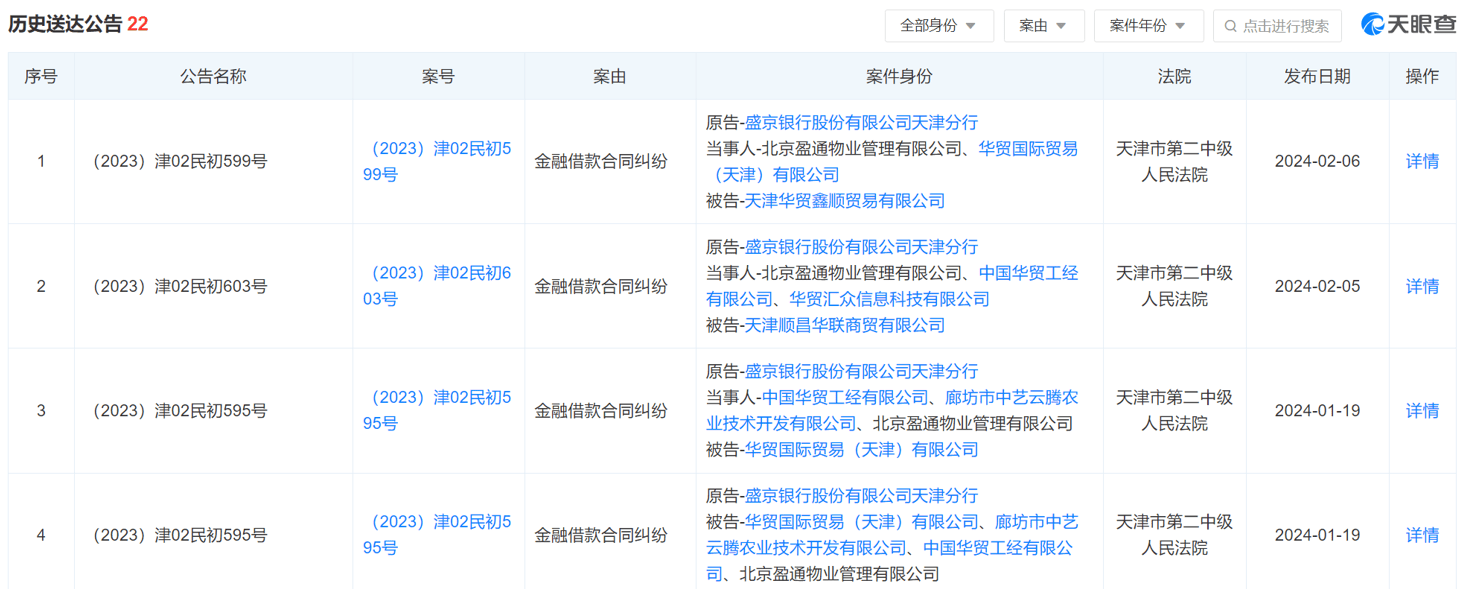The width and height of the screenshot is (1471, 589).
Task: Click the 序号 column header
Action: tap(41, 77)
